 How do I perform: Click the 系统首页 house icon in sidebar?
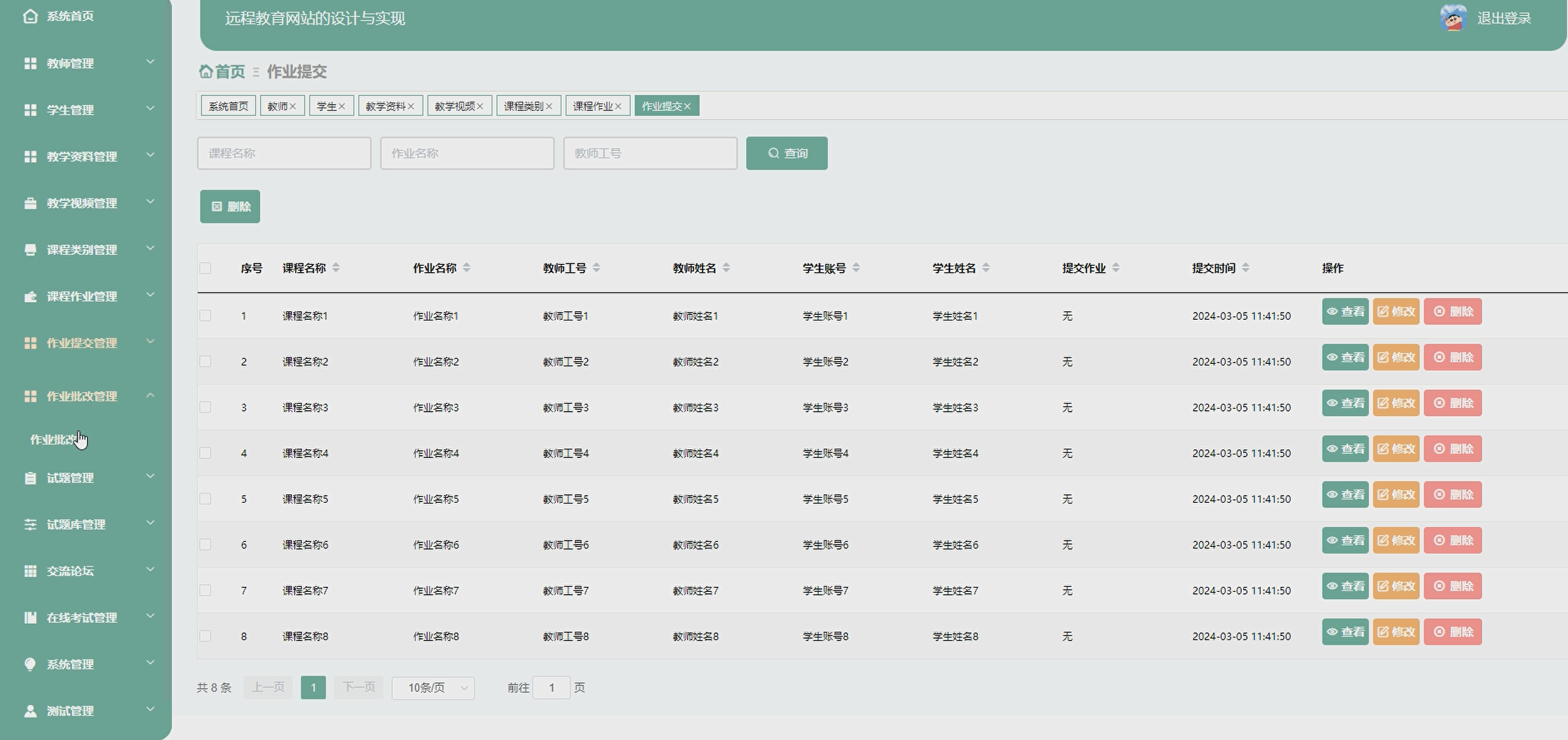coord(30,16)
